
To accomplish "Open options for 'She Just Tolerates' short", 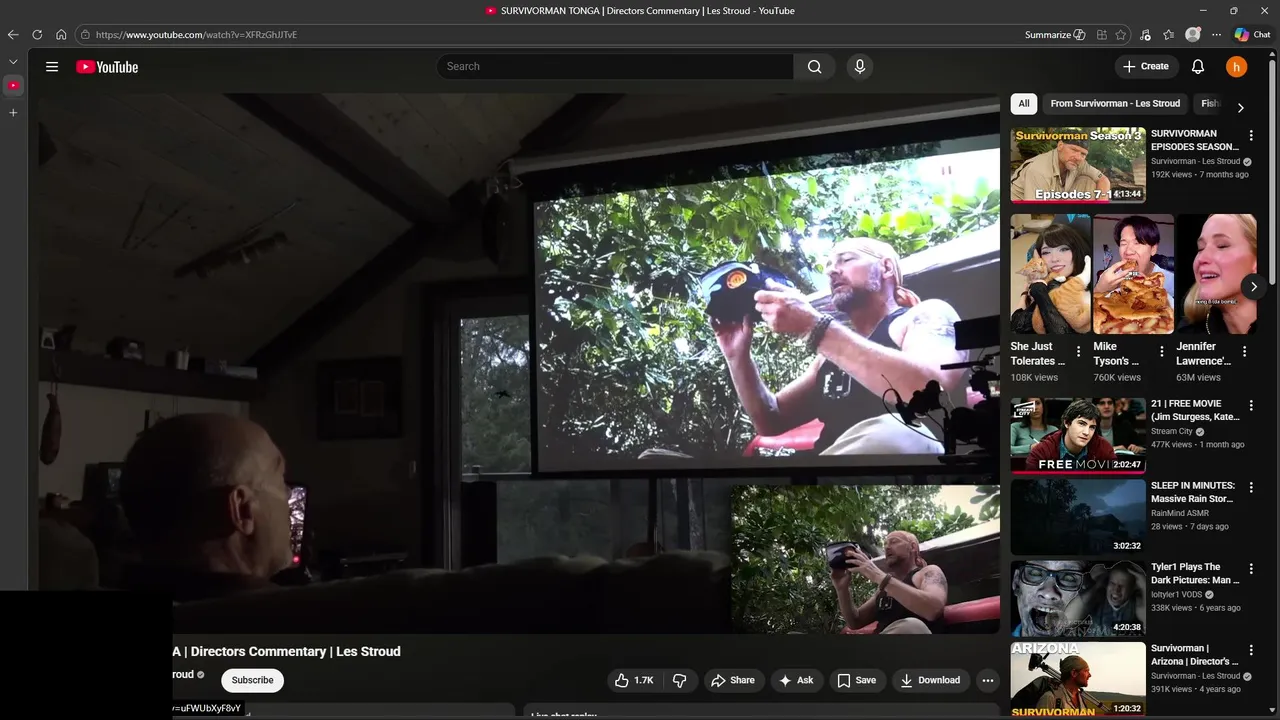I will (x=1078, y=352).
